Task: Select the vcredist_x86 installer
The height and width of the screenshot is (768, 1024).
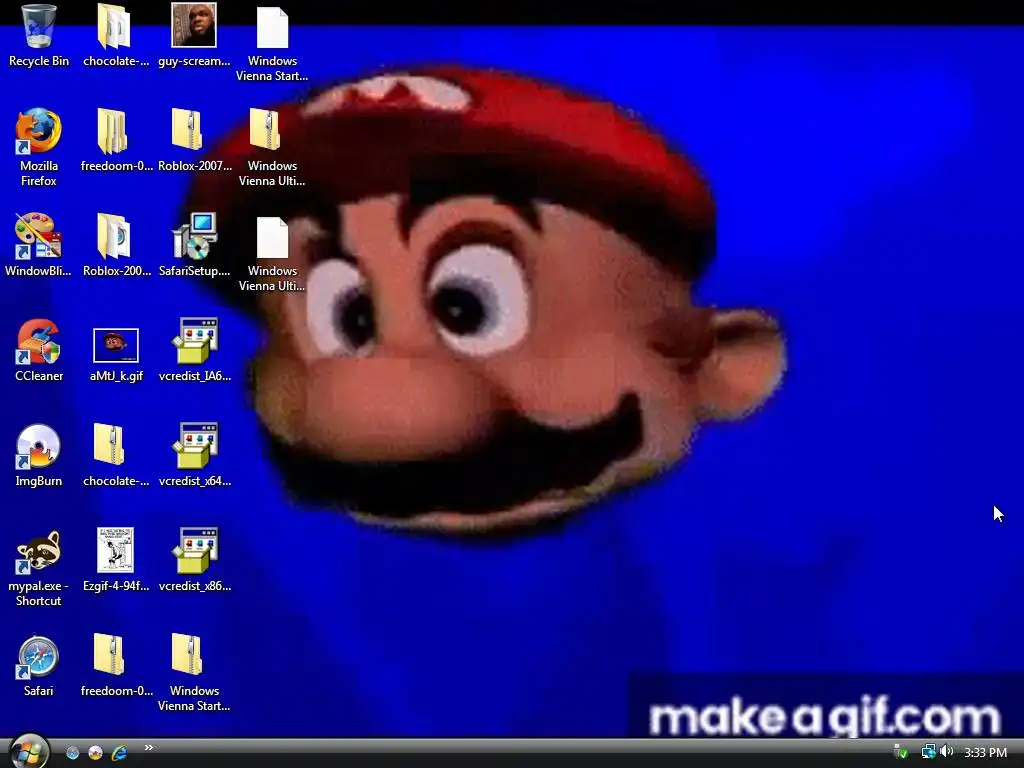Action: coord(195,551)
